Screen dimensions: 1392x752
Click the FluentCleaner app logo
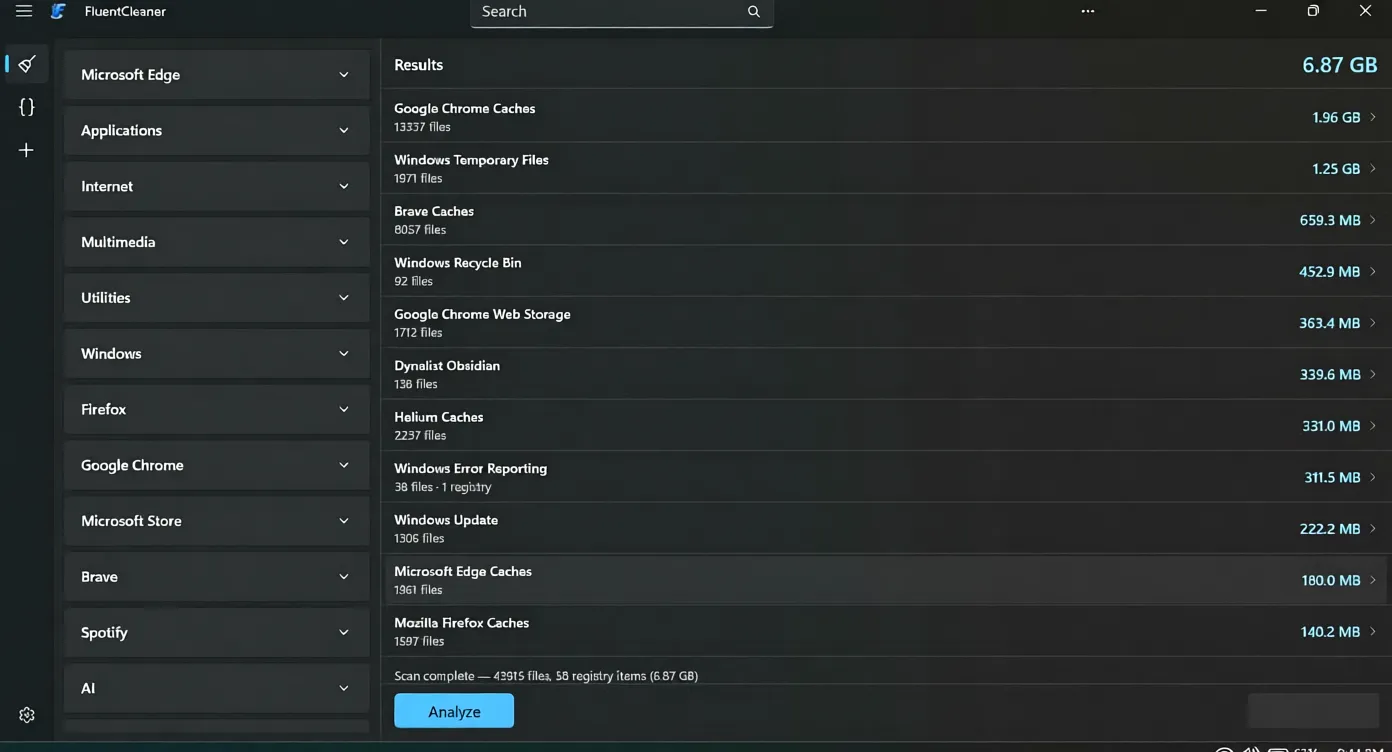pyautogui.click(x=58, y=11)
